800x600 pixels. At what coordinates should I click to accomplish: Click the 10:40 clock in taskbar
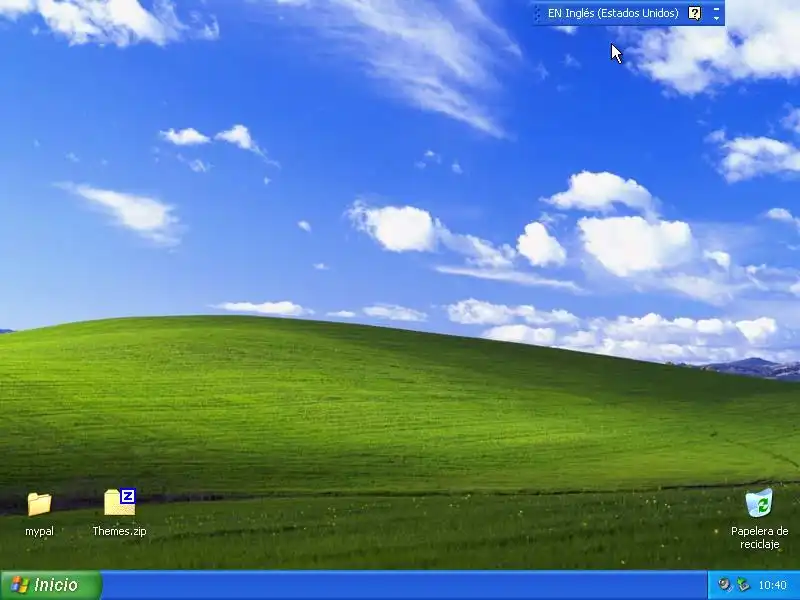point(772,585)
